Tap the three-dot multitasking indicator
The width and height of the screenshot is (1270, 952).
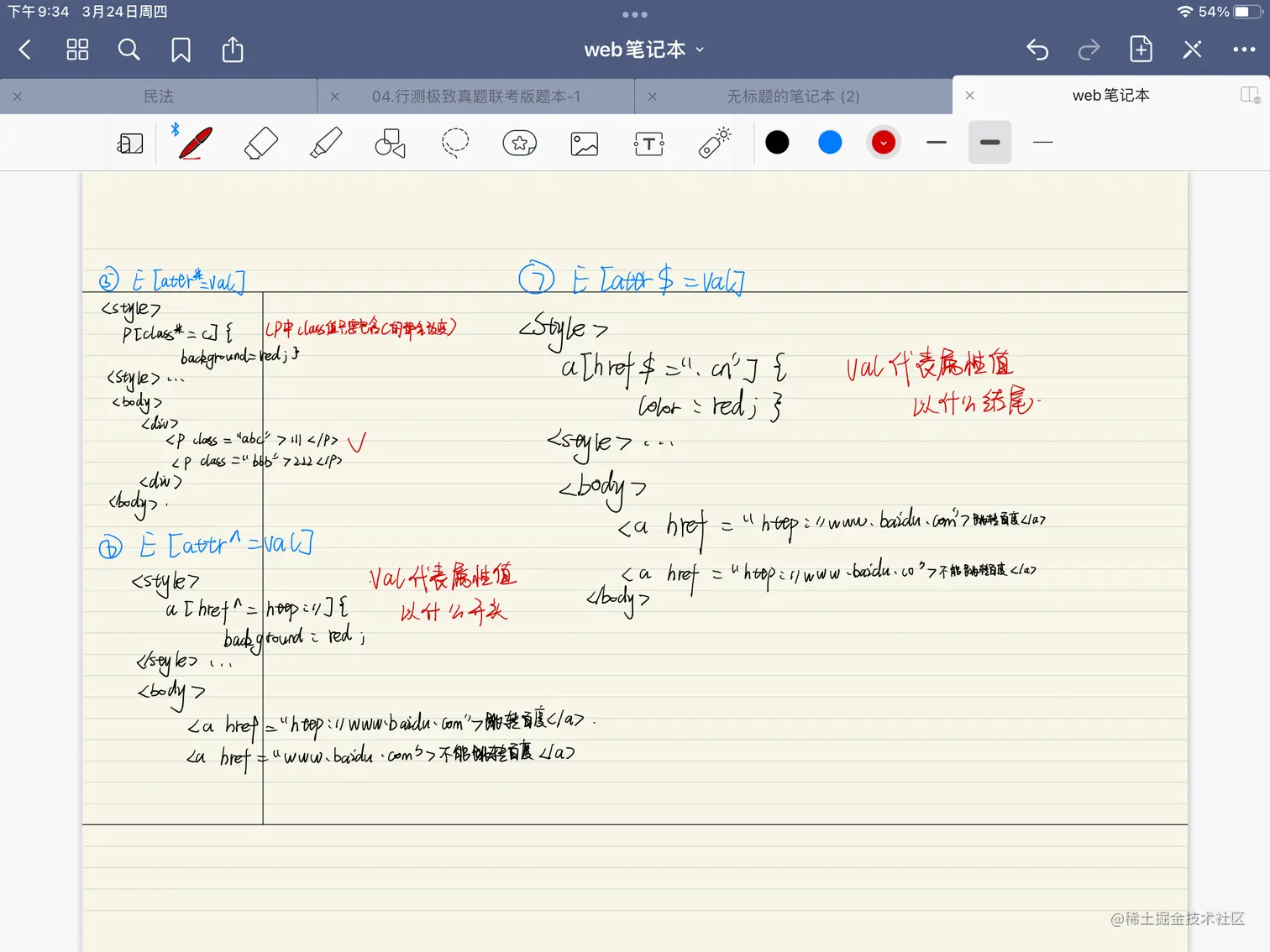tap(635, 14)
